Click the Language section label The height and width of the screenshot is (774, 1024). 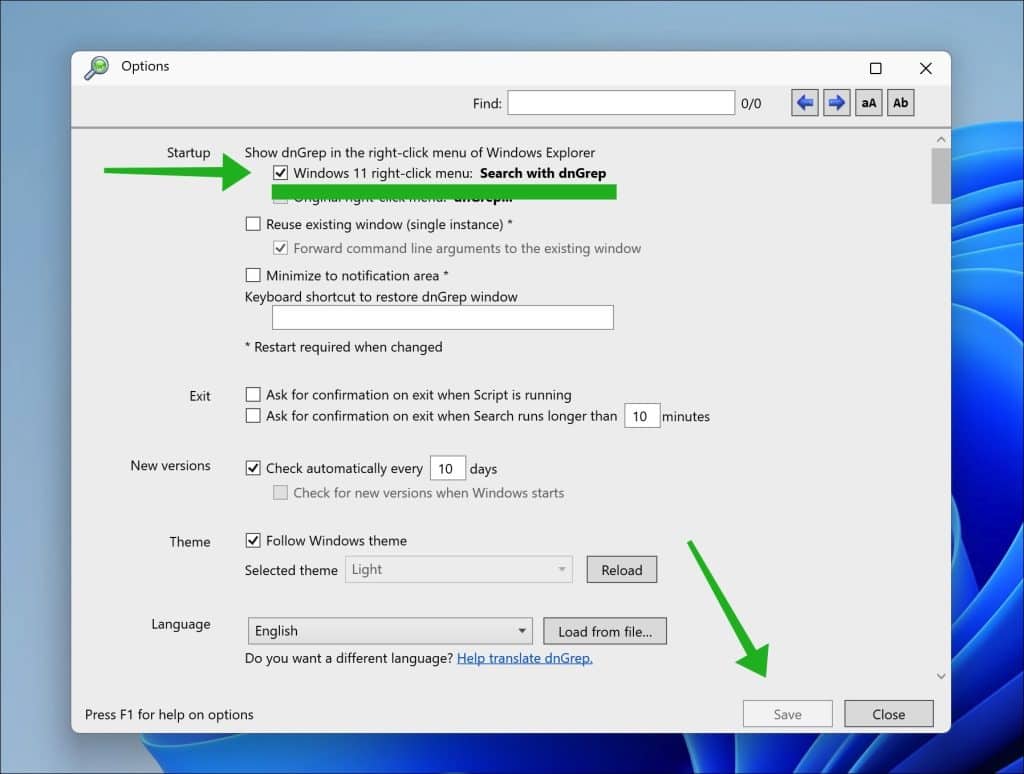181,624
